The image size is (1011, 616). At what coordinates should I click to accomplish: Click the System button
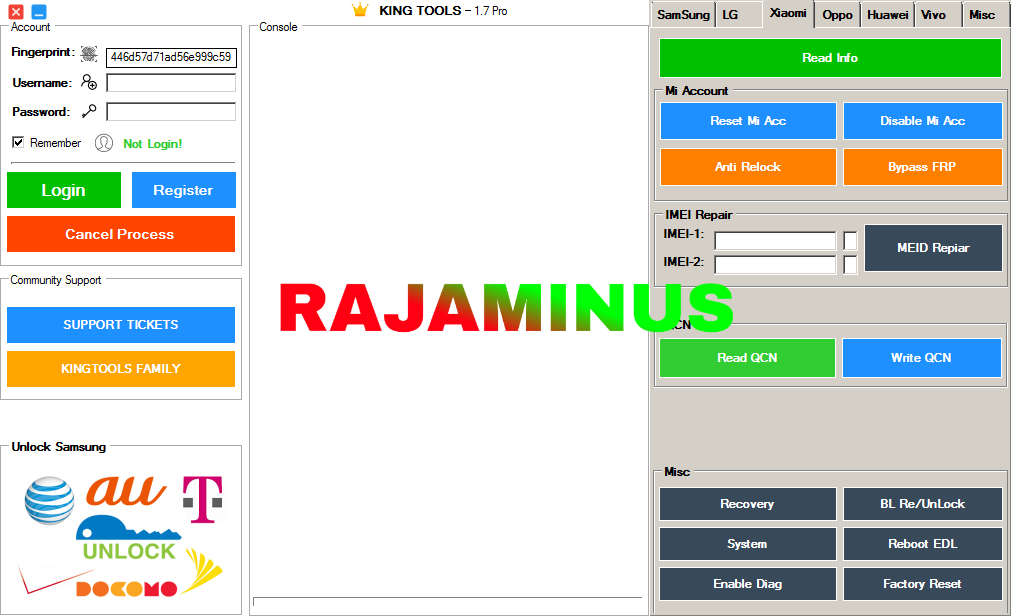[x=747, y=544]
